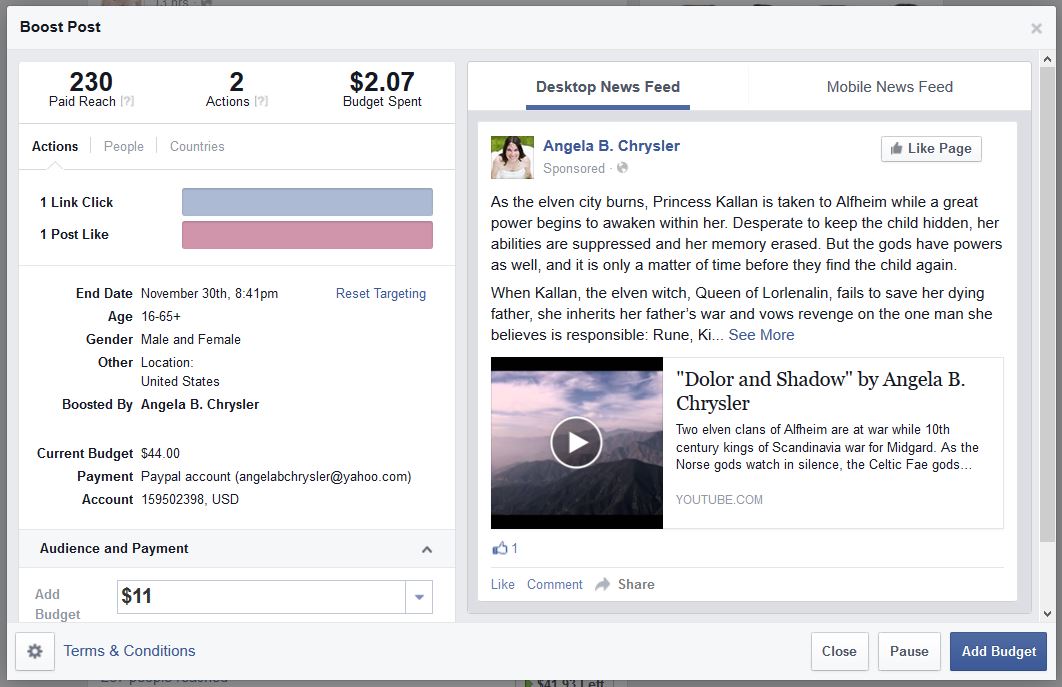Image resolution: width=1062 pixels, height=687 pixels.
Task: Click the Account 159502398, USD text
Action: [x=190, y=499]
